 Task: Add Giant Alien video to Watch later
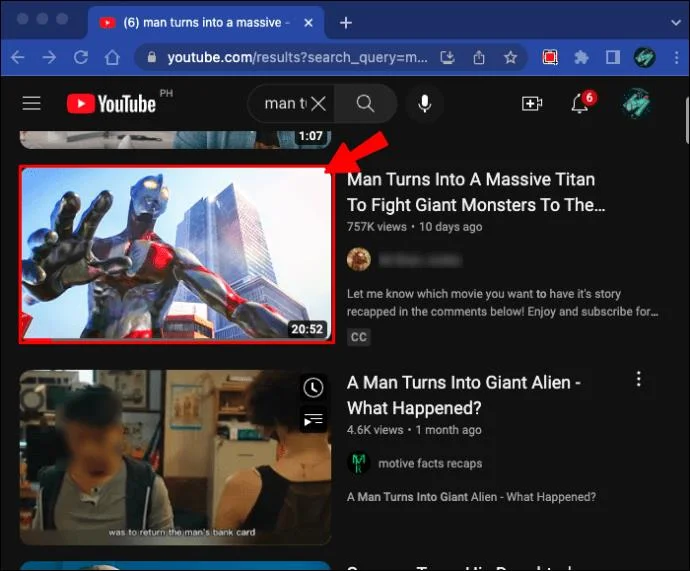pos(313,388)
